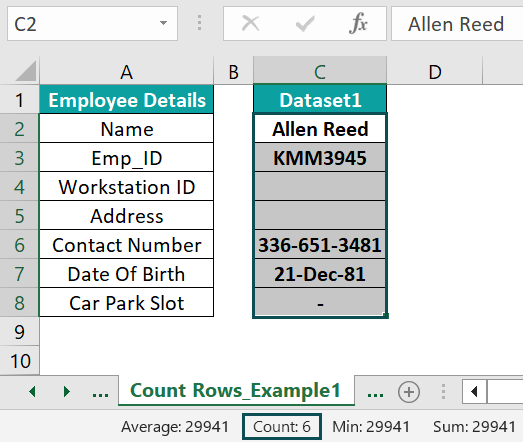Click the 21-Dec-81 cell
This screenshot has height=442, width=523.
click(320, 274)
